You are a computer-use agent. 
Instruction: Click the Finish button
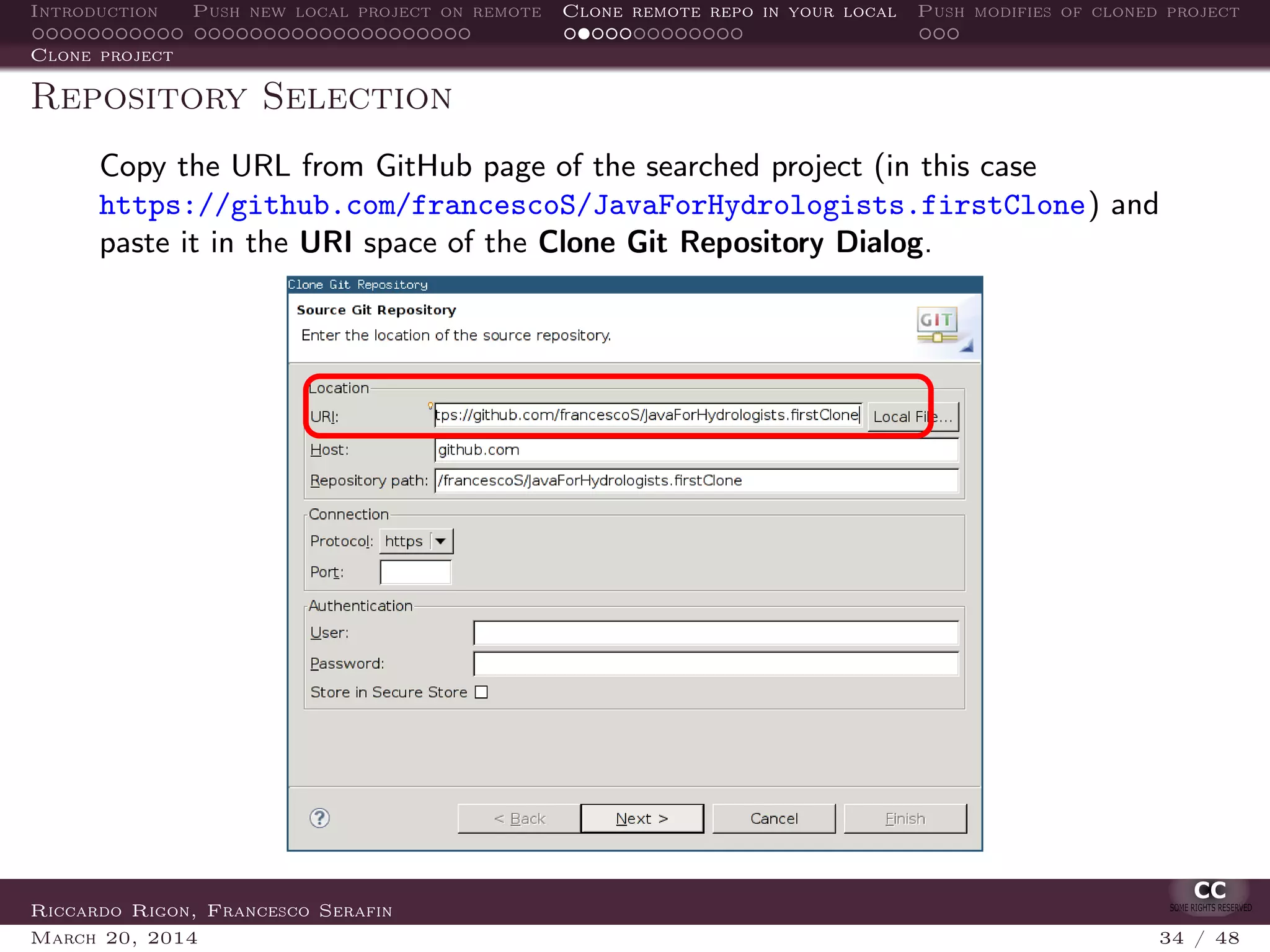pyautogui.click(x=905, y=819)
